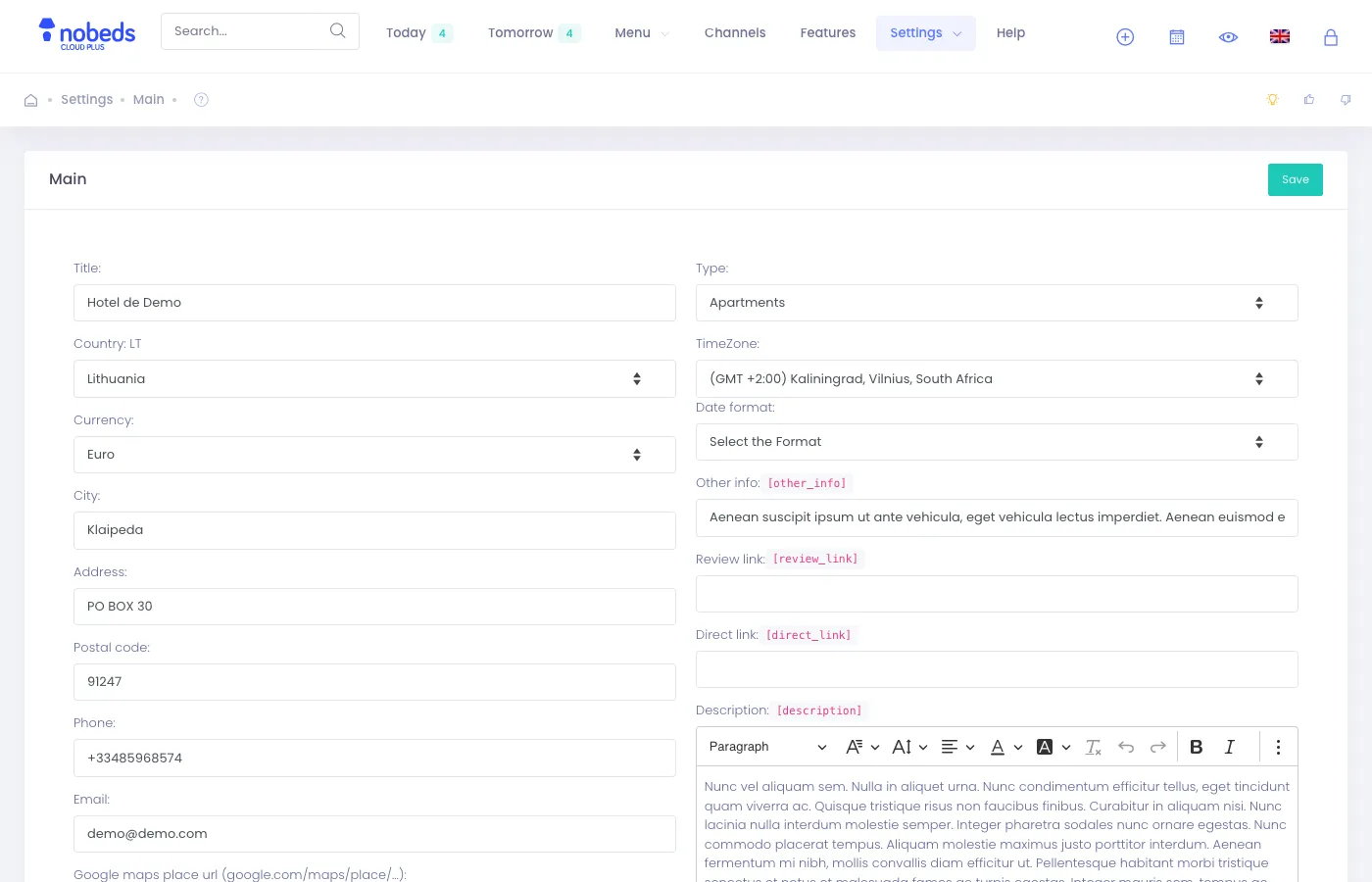Image resolution: width=1372 pixels, height=882 pixels.
Task: Open the Tomorrow tab
Action: (534, 33)
